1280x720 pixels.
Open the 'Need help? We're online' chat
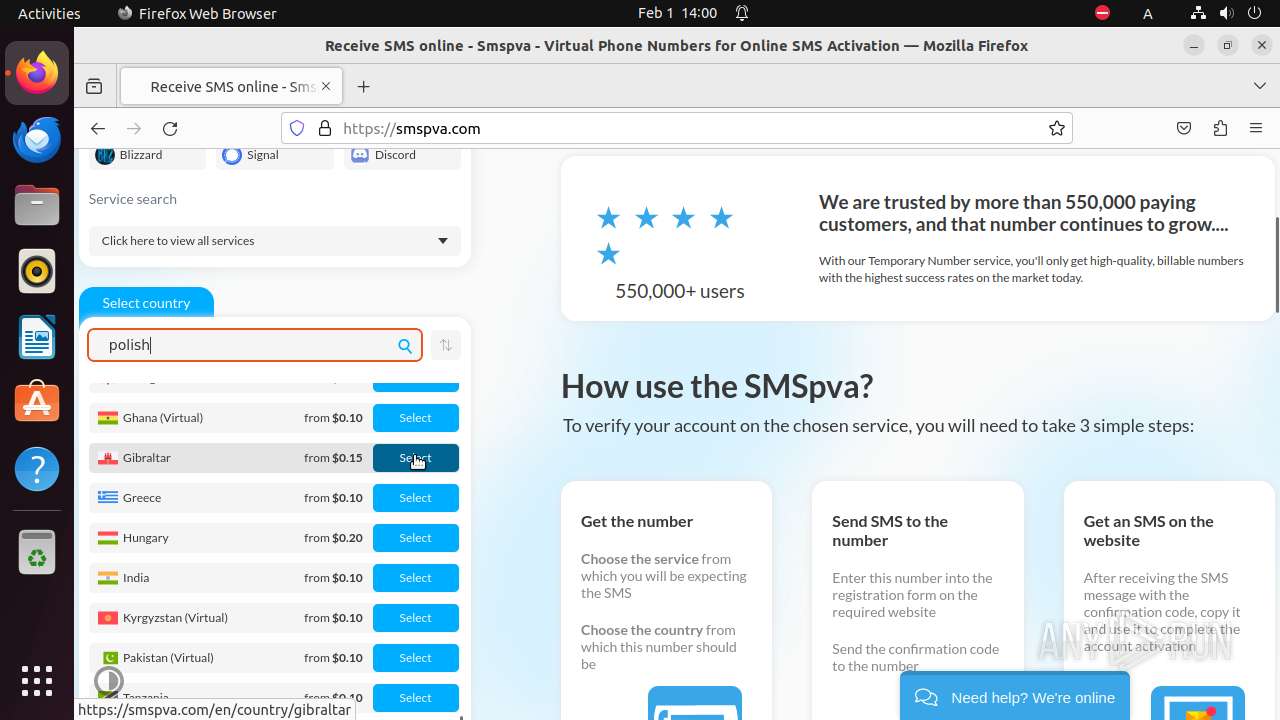click(x=1014, y=697)
